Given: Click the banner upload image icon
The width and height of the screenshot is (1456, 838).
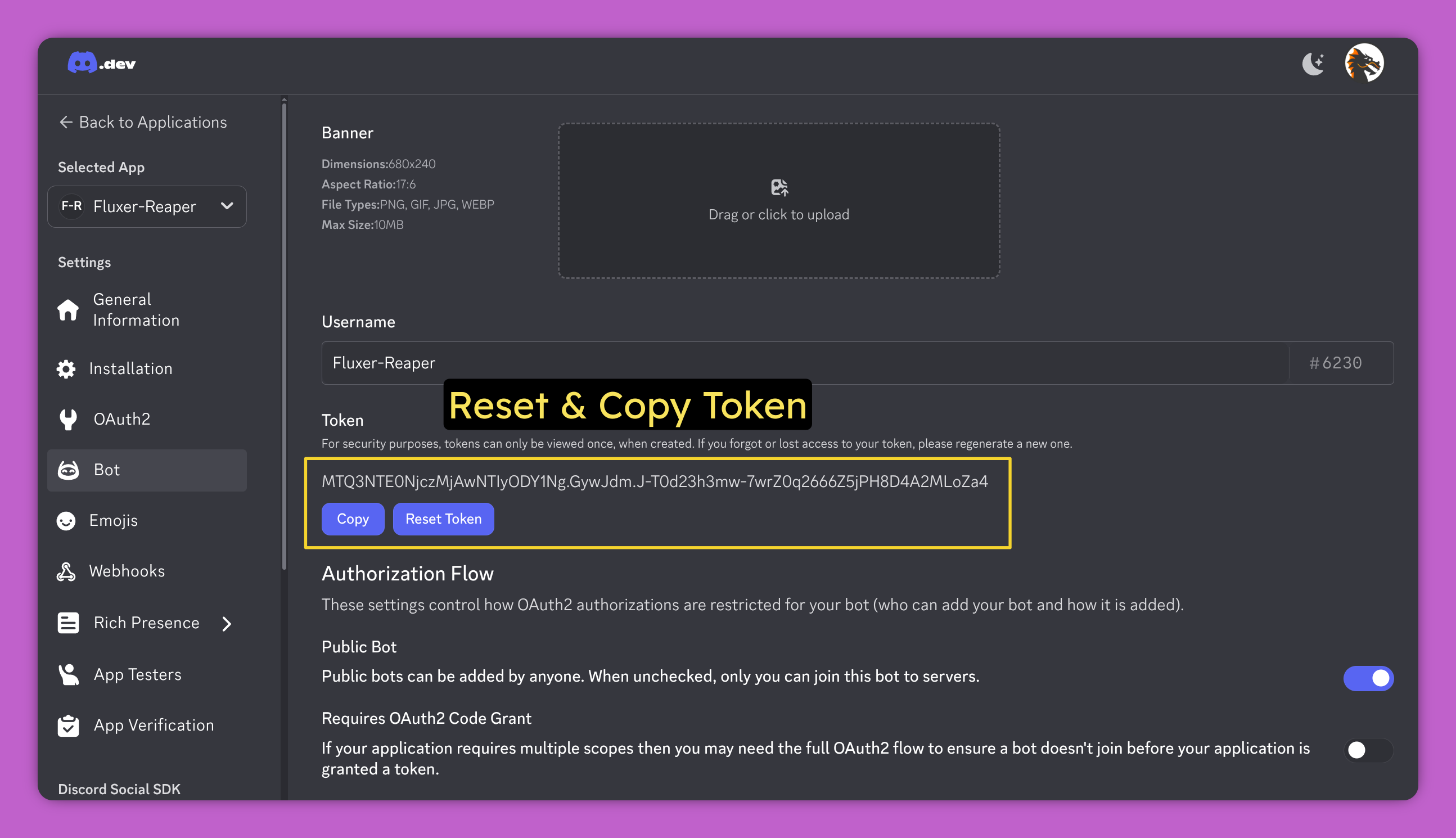Looking at the screenshot, I should (779, 188).
